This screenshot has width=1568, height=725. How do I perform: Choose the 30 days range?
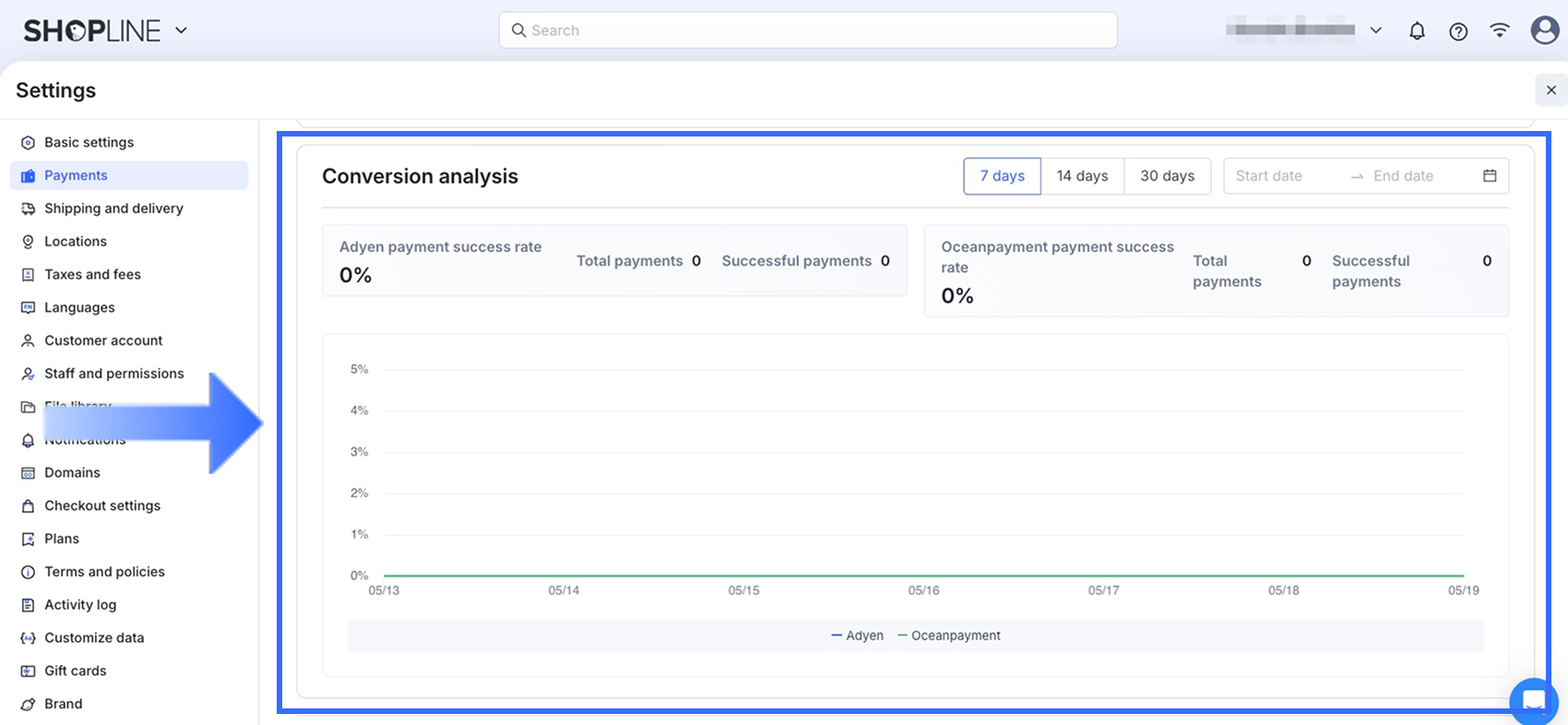point(1167,175)
